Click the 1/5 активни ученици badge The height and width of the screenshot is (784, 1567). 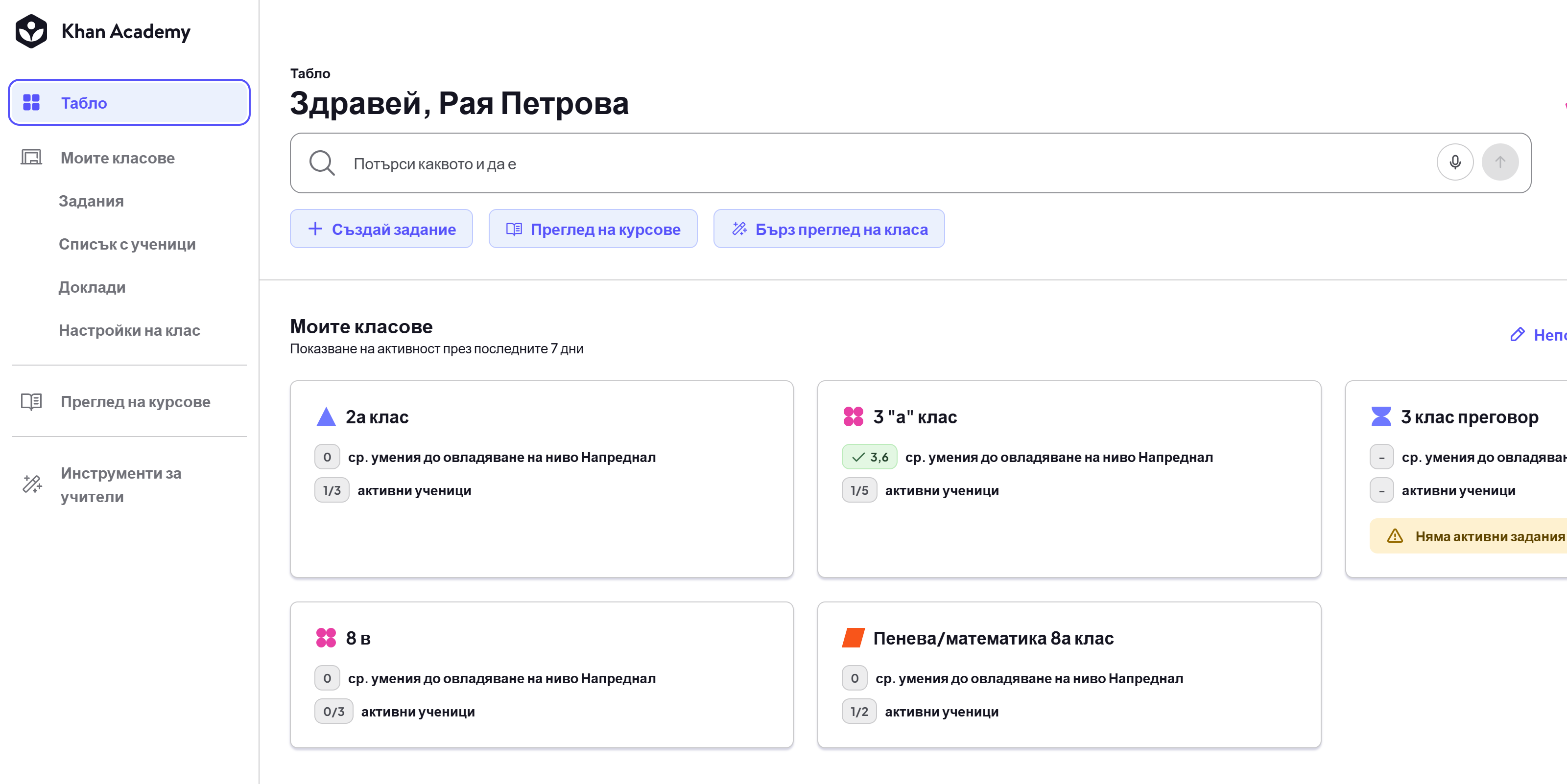coord(859,490)
